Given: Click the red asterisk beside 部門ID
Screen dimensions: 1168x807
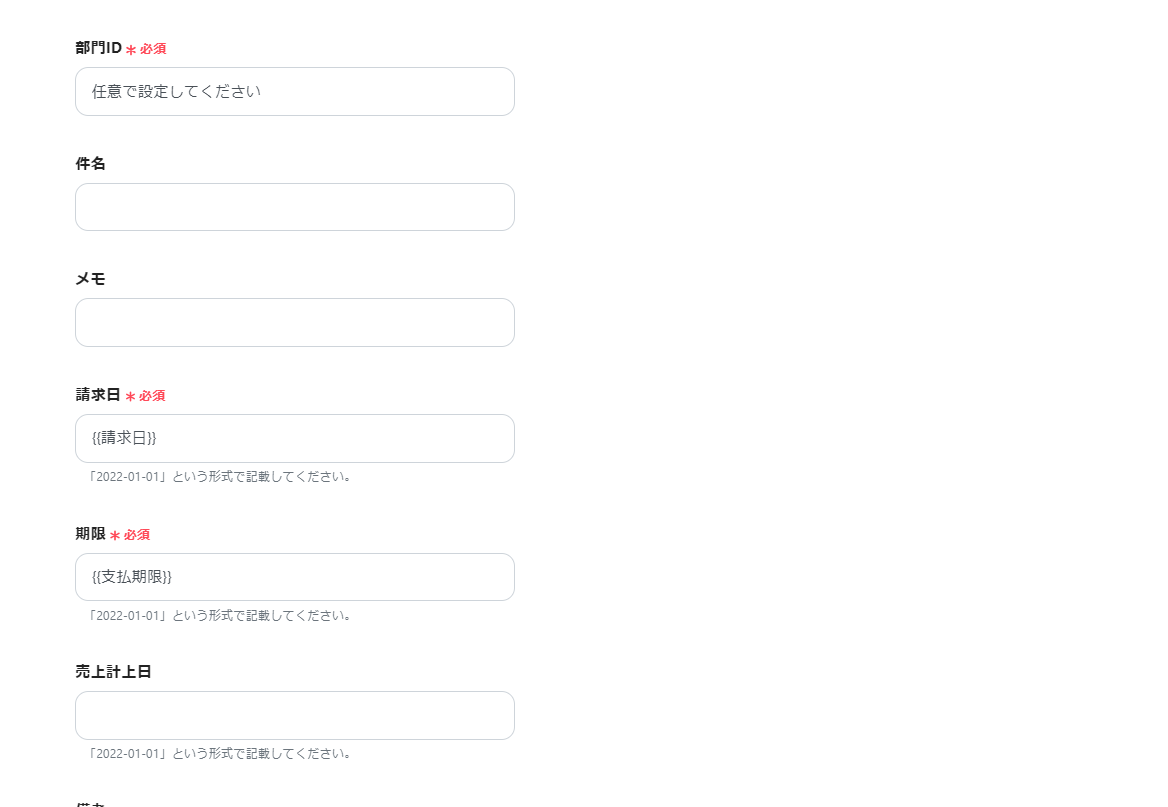Looking at the screenshot, I should [x=131, y=50].
